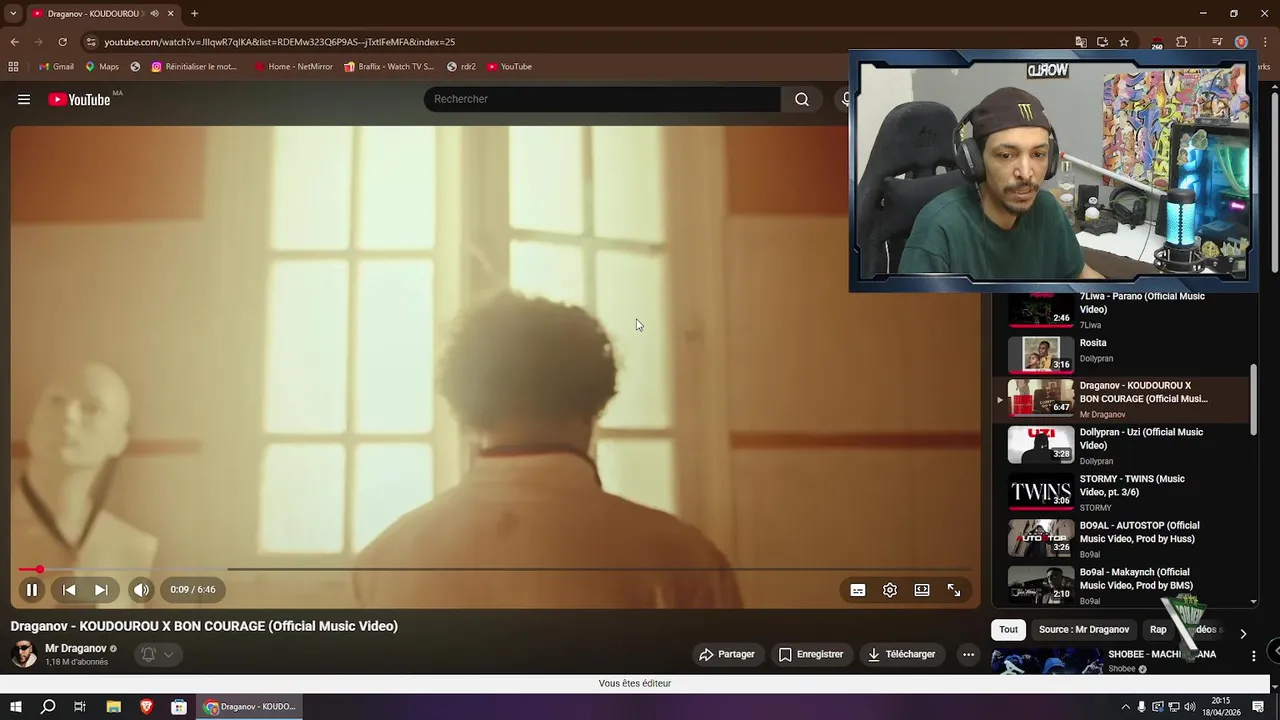This screenshot has height=720, width=1280.
Task: Toggle subtitles in the player
Action: (858, 590)
